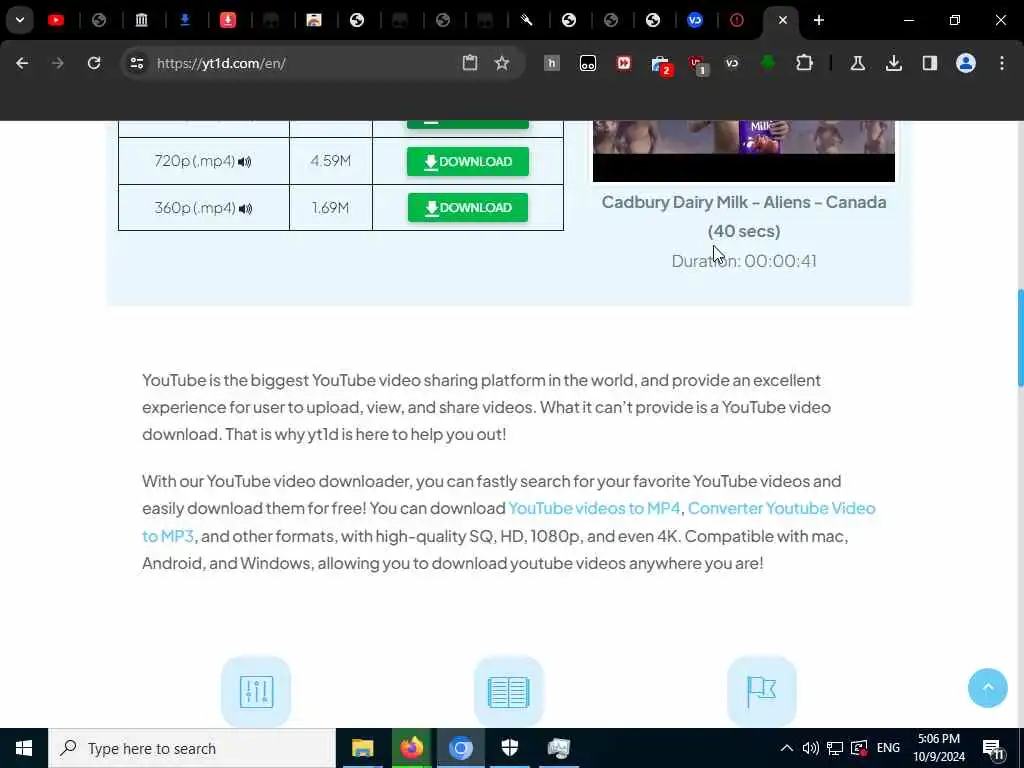Open the Chrome three-dot menu
Image resolution: width=1024 pixels, height=768 pixels.
pyautogui.click(x=1002, y=63)
